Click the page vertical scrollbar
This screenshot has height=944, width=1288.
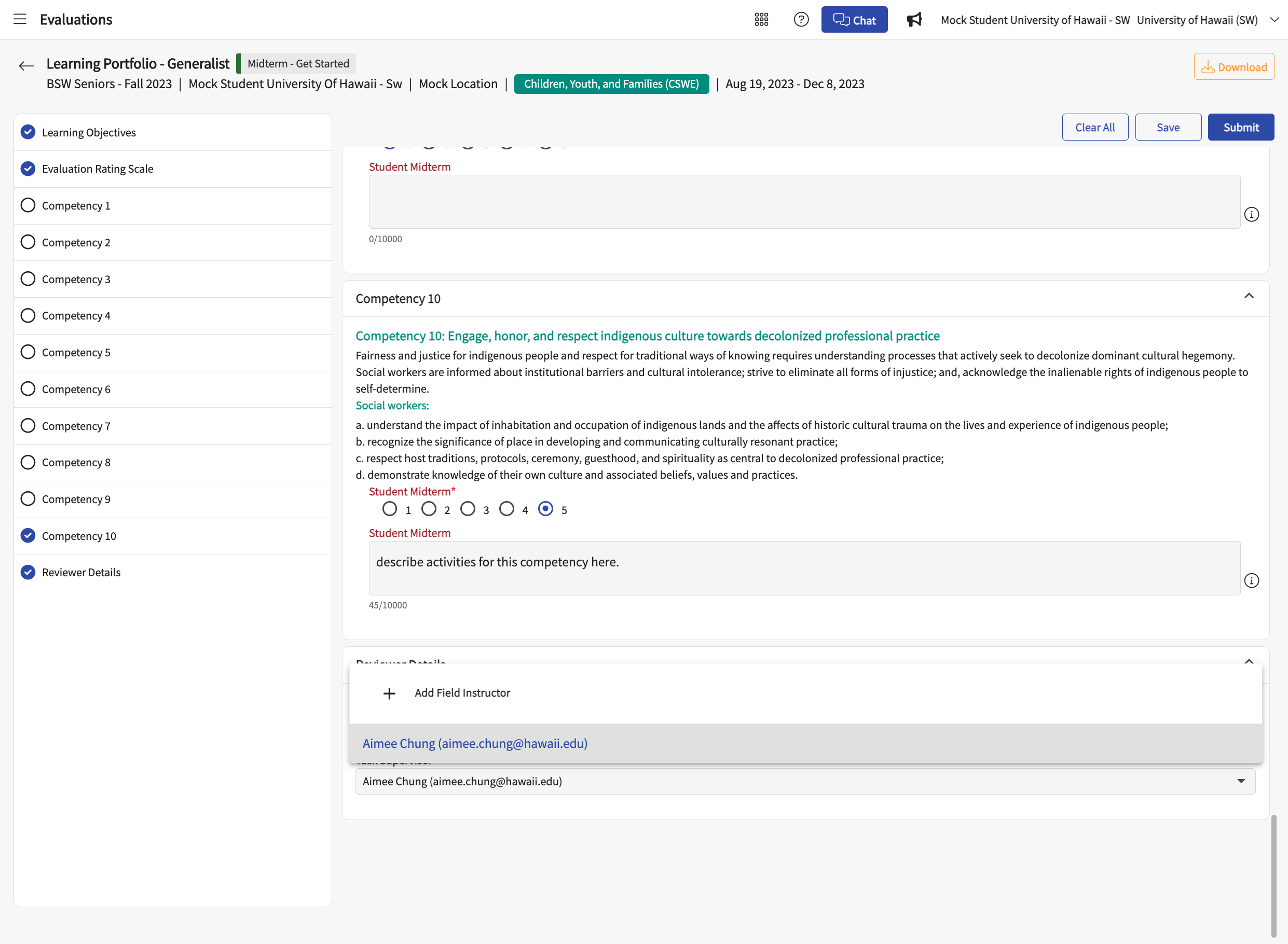click(1273, 876)
